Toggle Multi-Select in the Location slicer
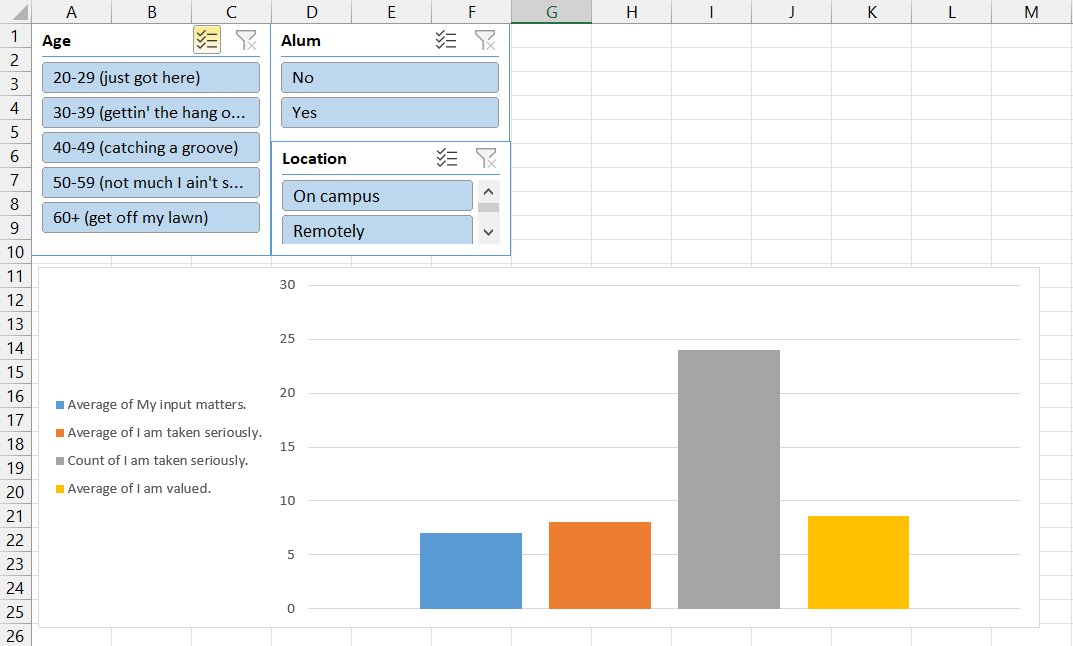Image resolution: width=1073 pixels, height=646 pixels. tap(447, 158)
